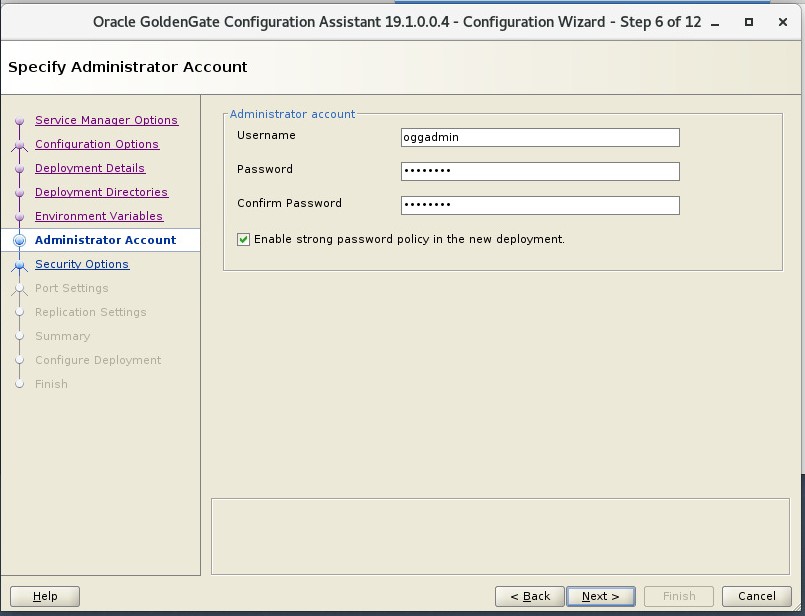
Task: Minimize the Configuration Assistant window
Action: point(715,23)
